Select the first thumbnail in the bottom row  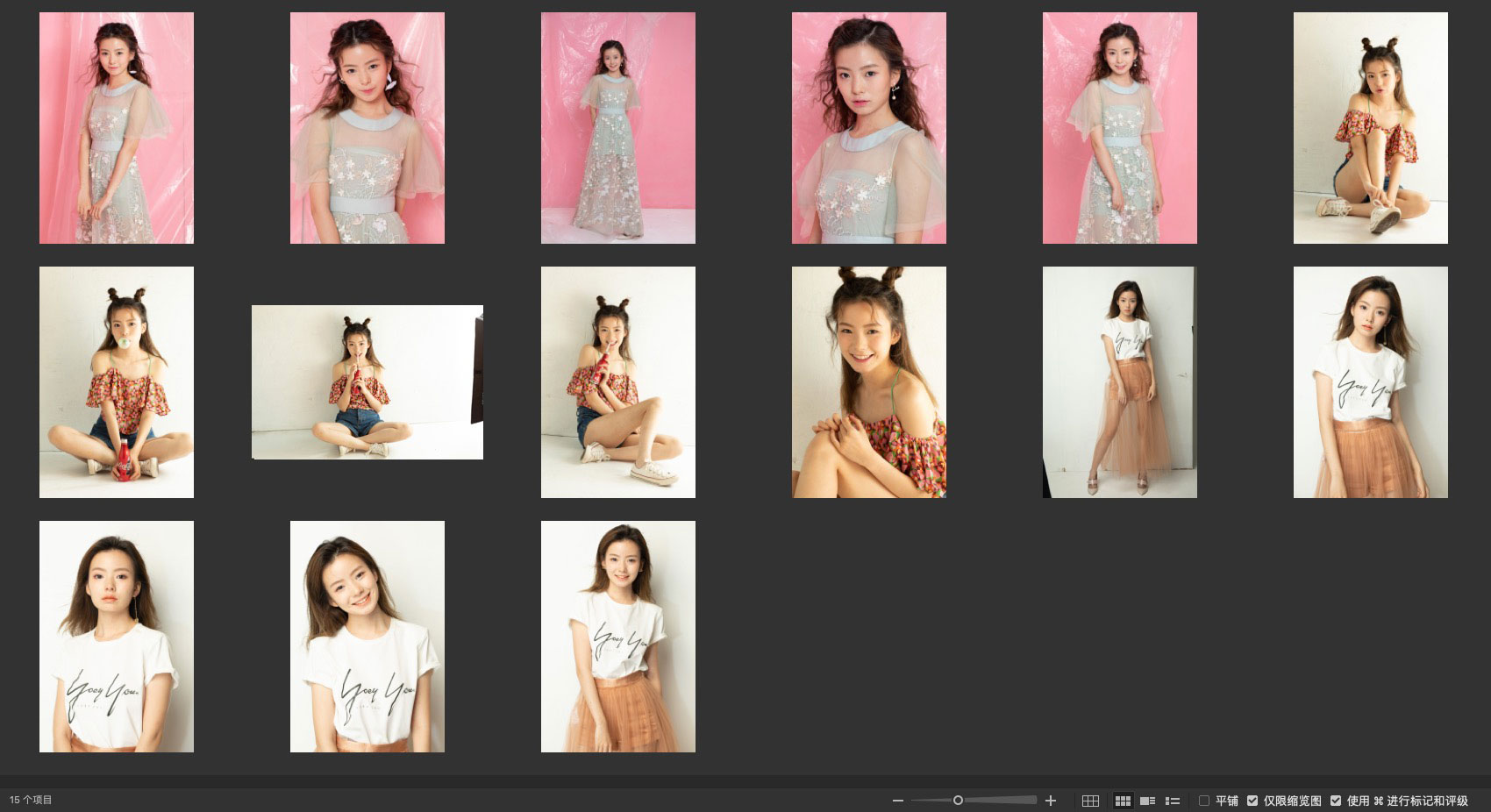117,637
